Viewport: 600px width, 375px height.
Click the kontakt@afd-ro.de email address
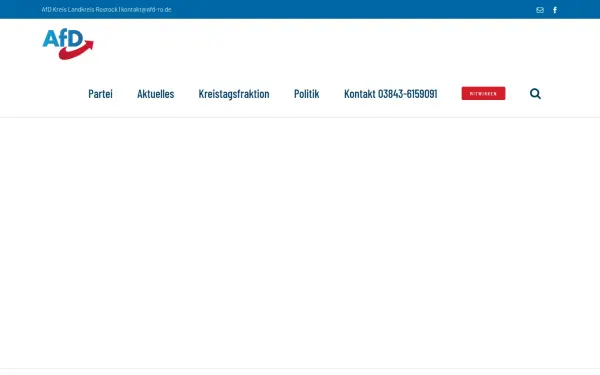click(x=146, y=10)
